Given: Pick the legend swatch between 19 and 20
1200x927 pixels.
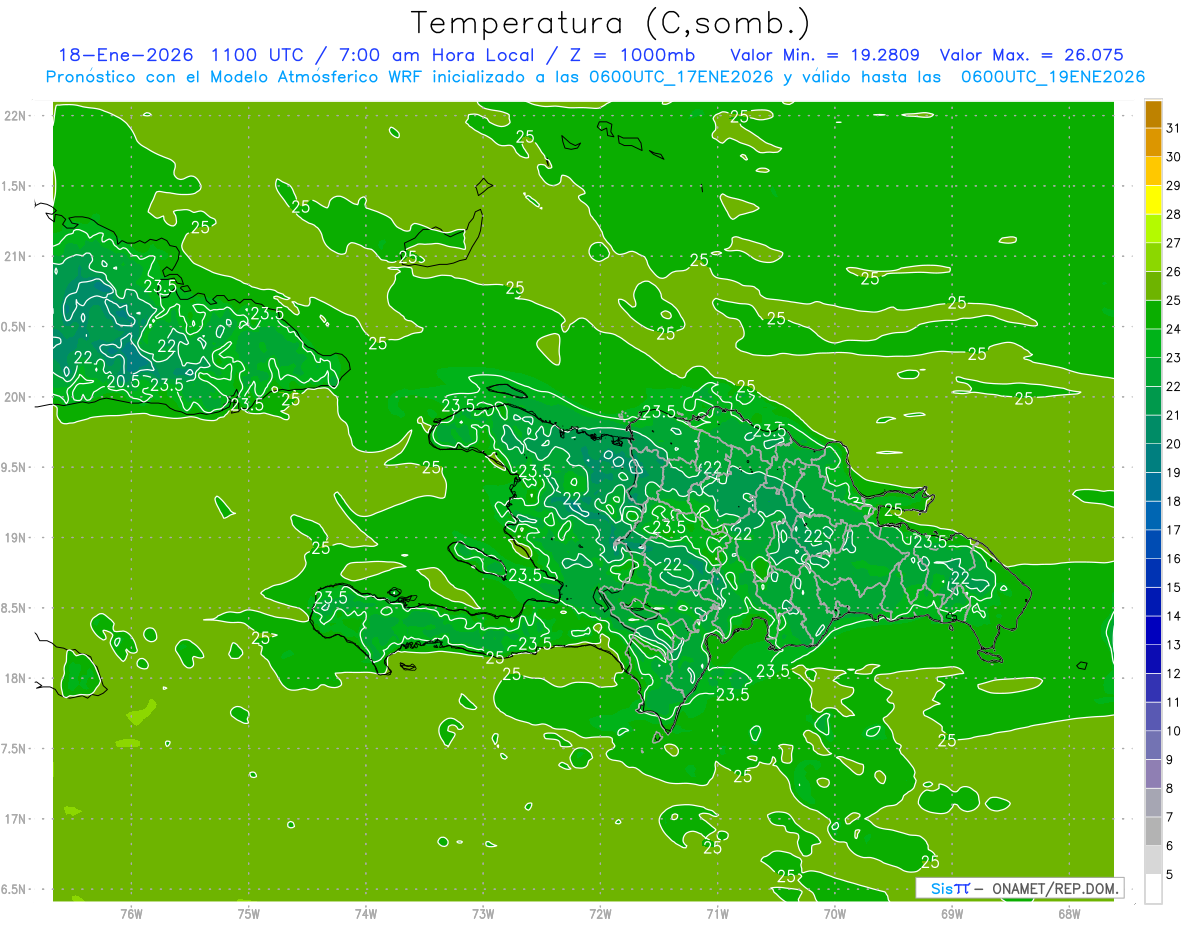Looking at the screenshot, I should 1153,459.
